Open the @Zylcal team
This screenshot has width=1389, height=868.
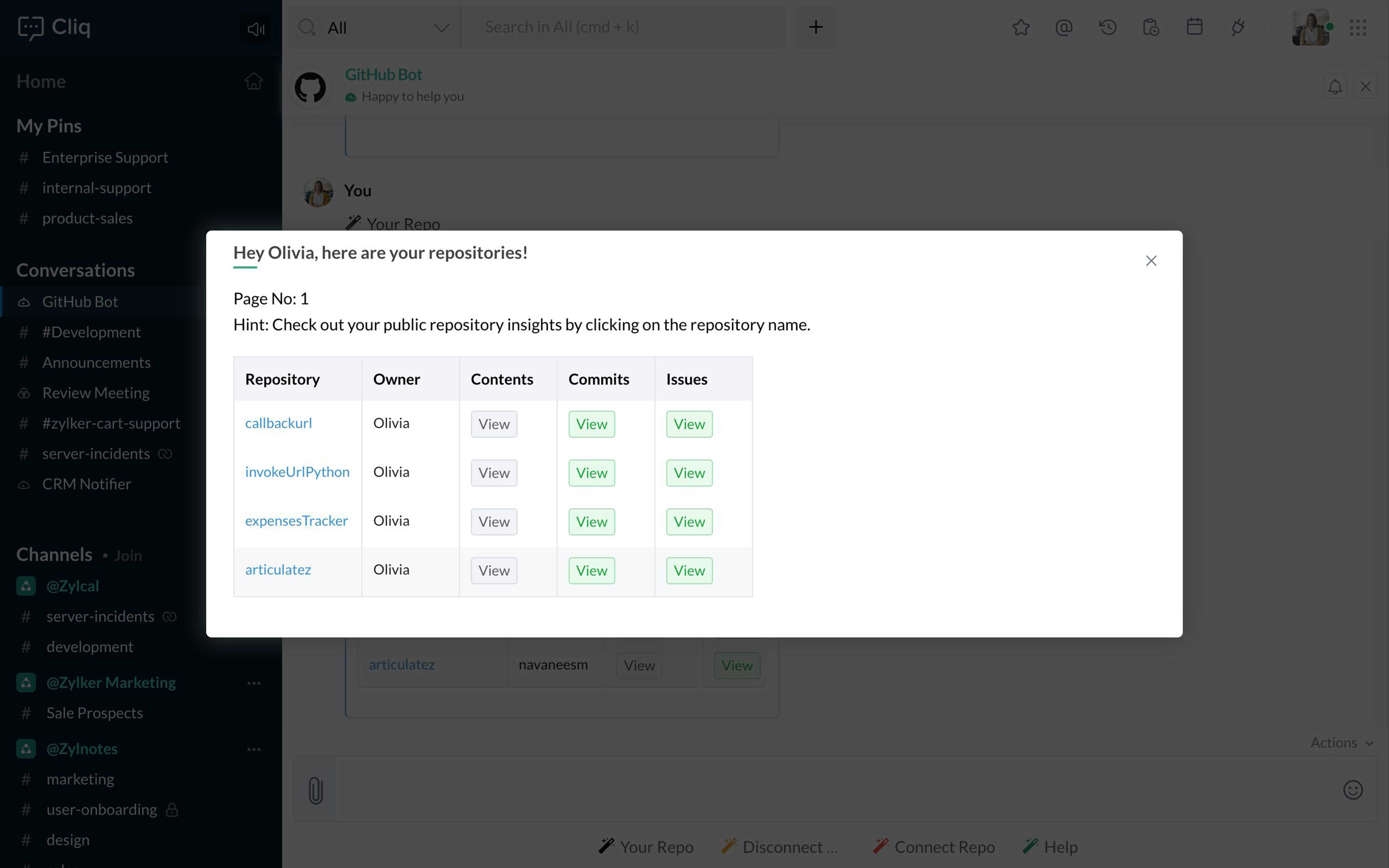tap(72, 586)
